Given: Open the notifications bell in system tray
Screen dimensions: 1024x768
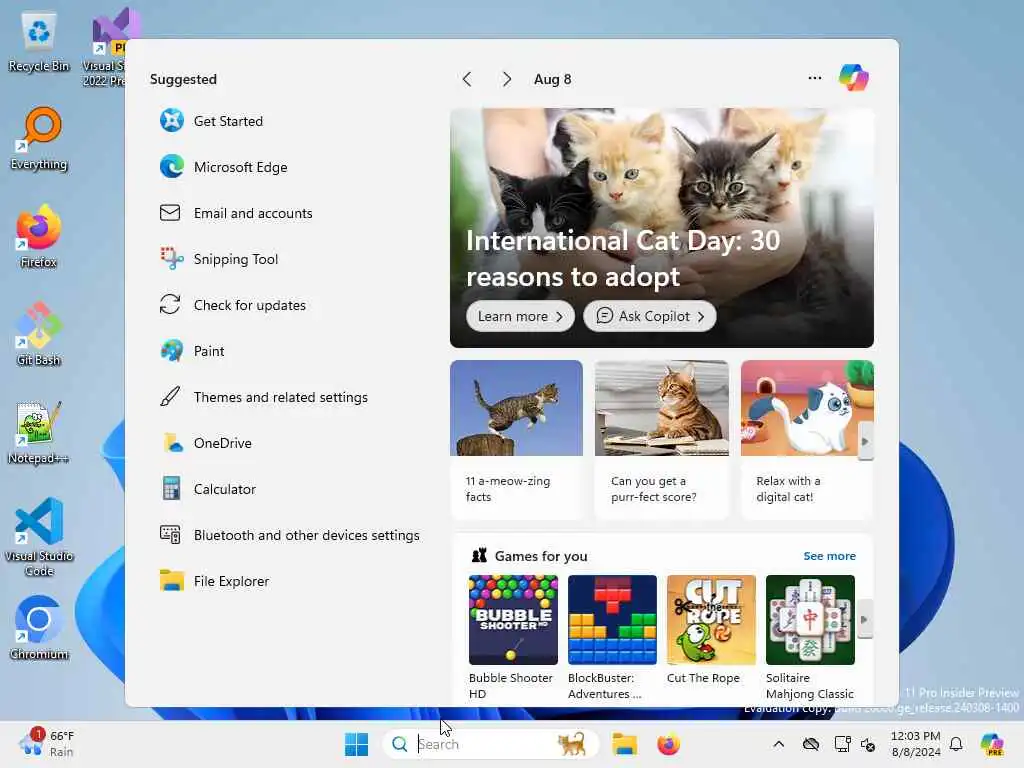Looking at the screenshot, I should pyautogui.click(x=956, y=744).
